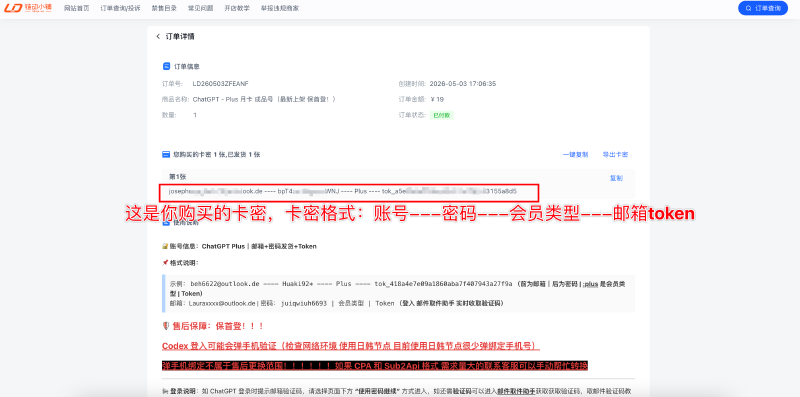Click the 导出卡密 link

[615, 154]
